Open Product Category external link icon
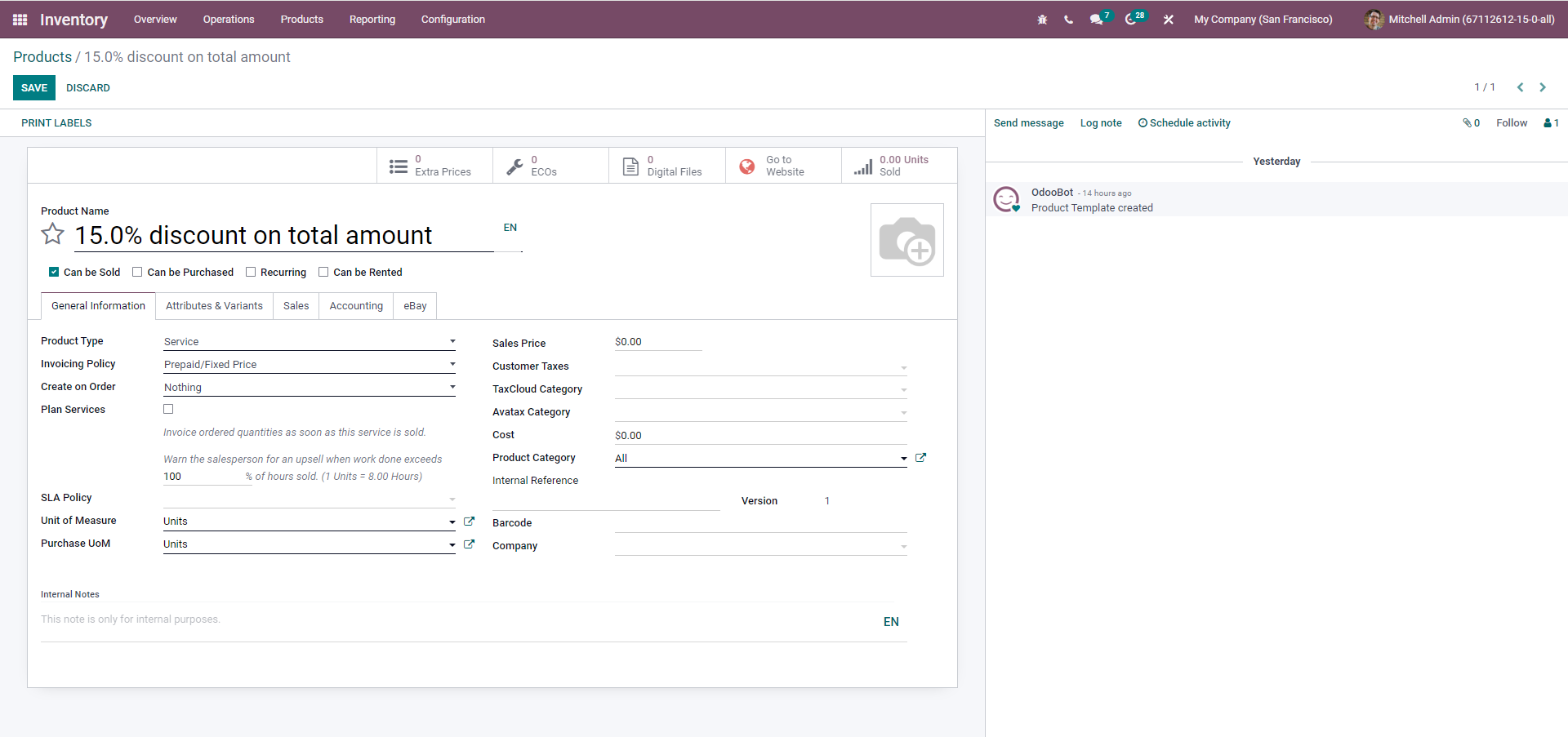This screenshot has height=737, width=1568. tap(920, 458)
